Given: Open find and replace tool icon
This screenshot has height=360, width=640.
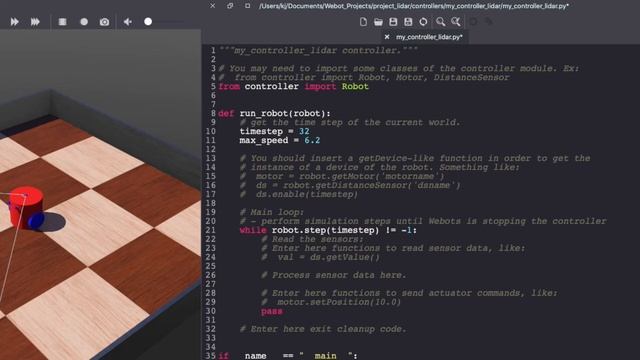Looking at the screenshot, I should coord(456,22).
